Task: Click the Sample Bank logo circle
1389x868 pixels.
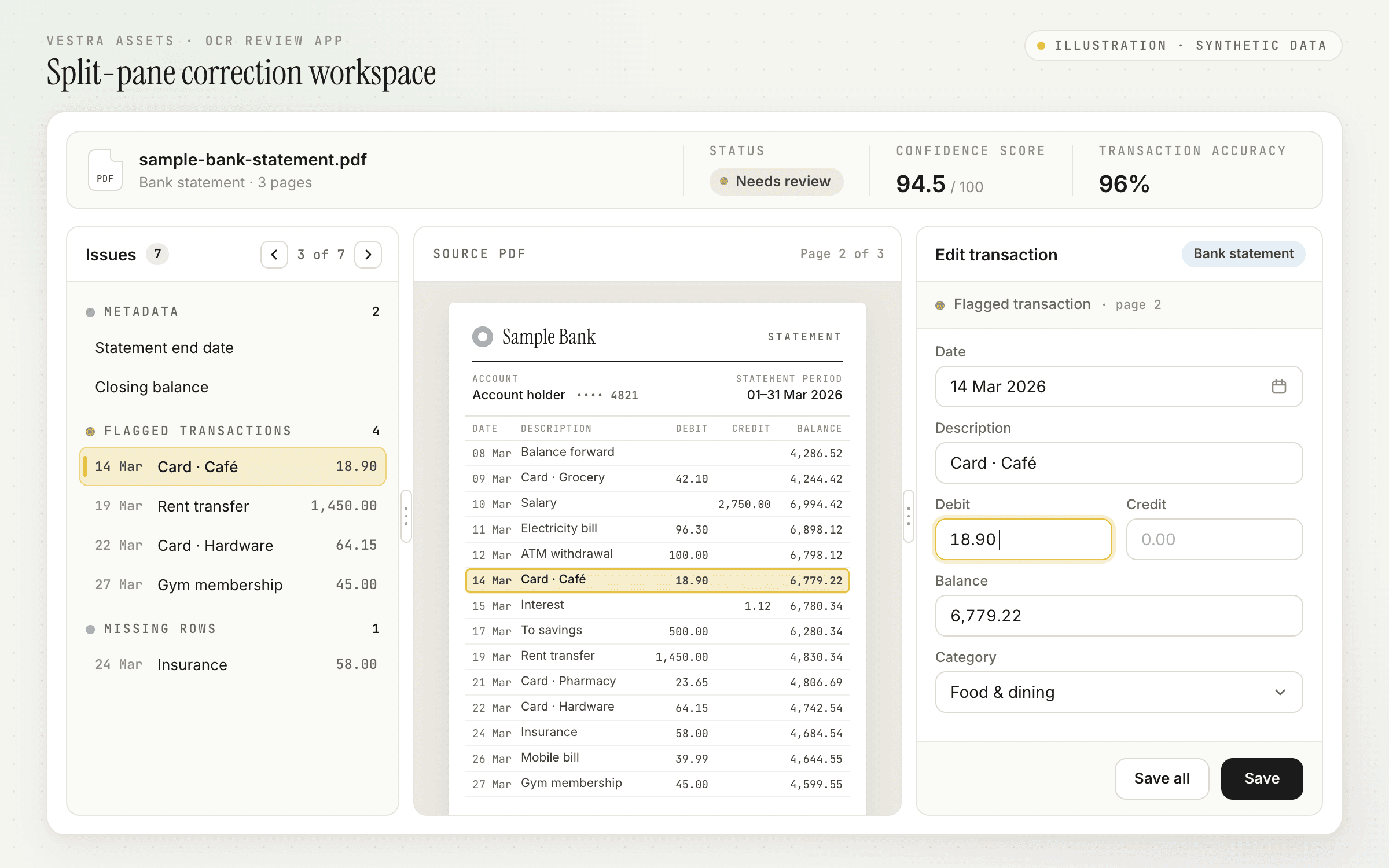Action: click(x=483, y=337)
